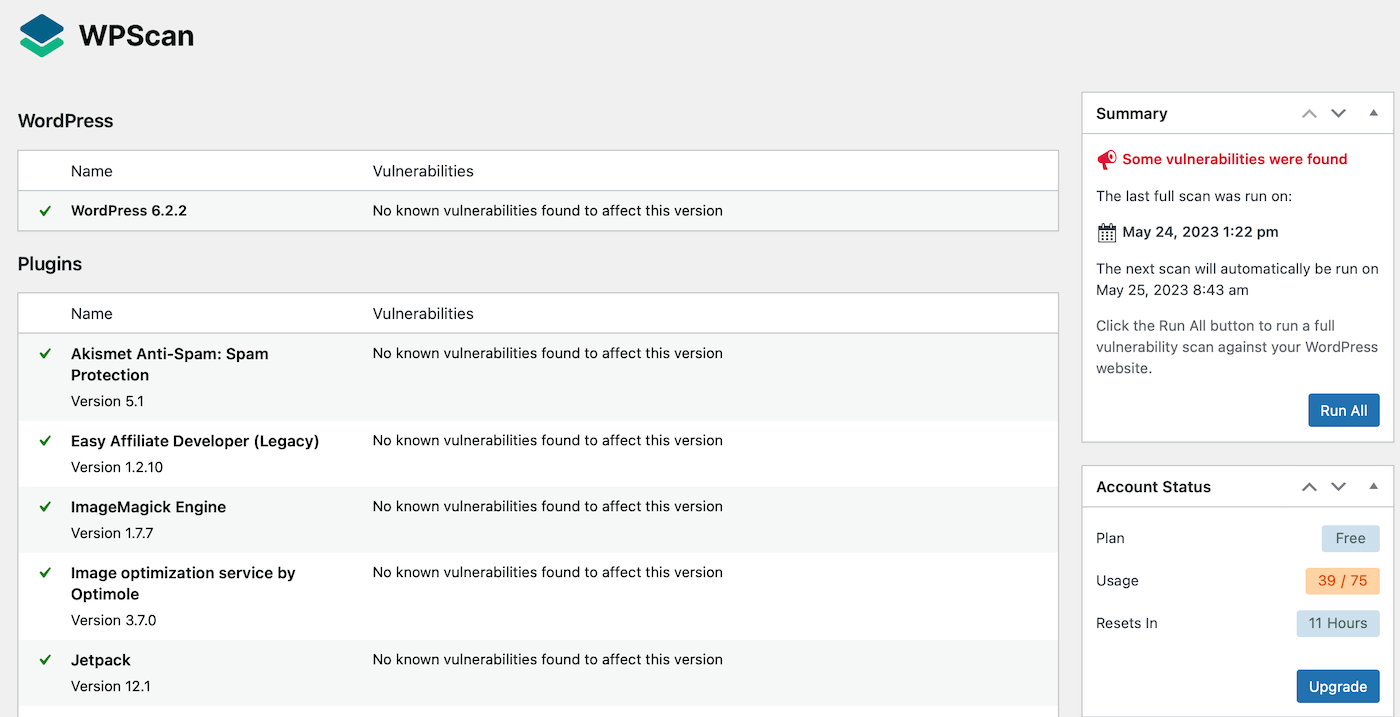Screen dimensions: 1400x717
Task: Click the checkmark beside Akismet Anti-Spam
Action: (45, 354)
